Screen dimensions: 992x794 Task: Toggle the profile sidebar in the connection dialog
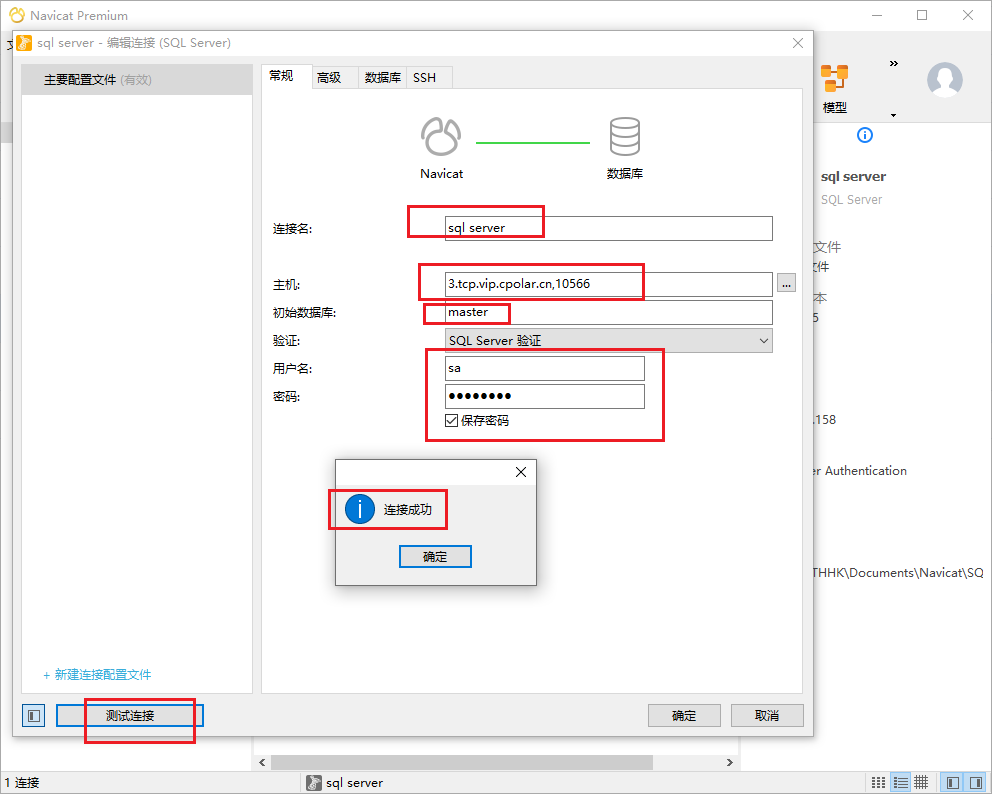point(34,716)
